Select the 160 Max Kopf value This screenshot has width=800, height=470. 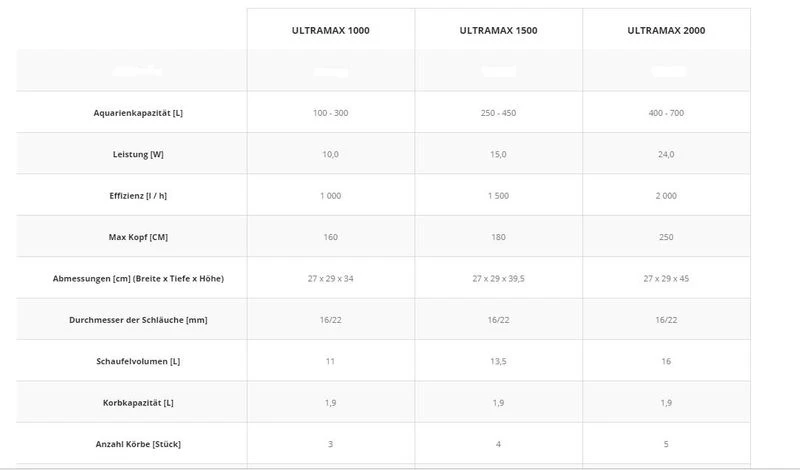[330, 237]
